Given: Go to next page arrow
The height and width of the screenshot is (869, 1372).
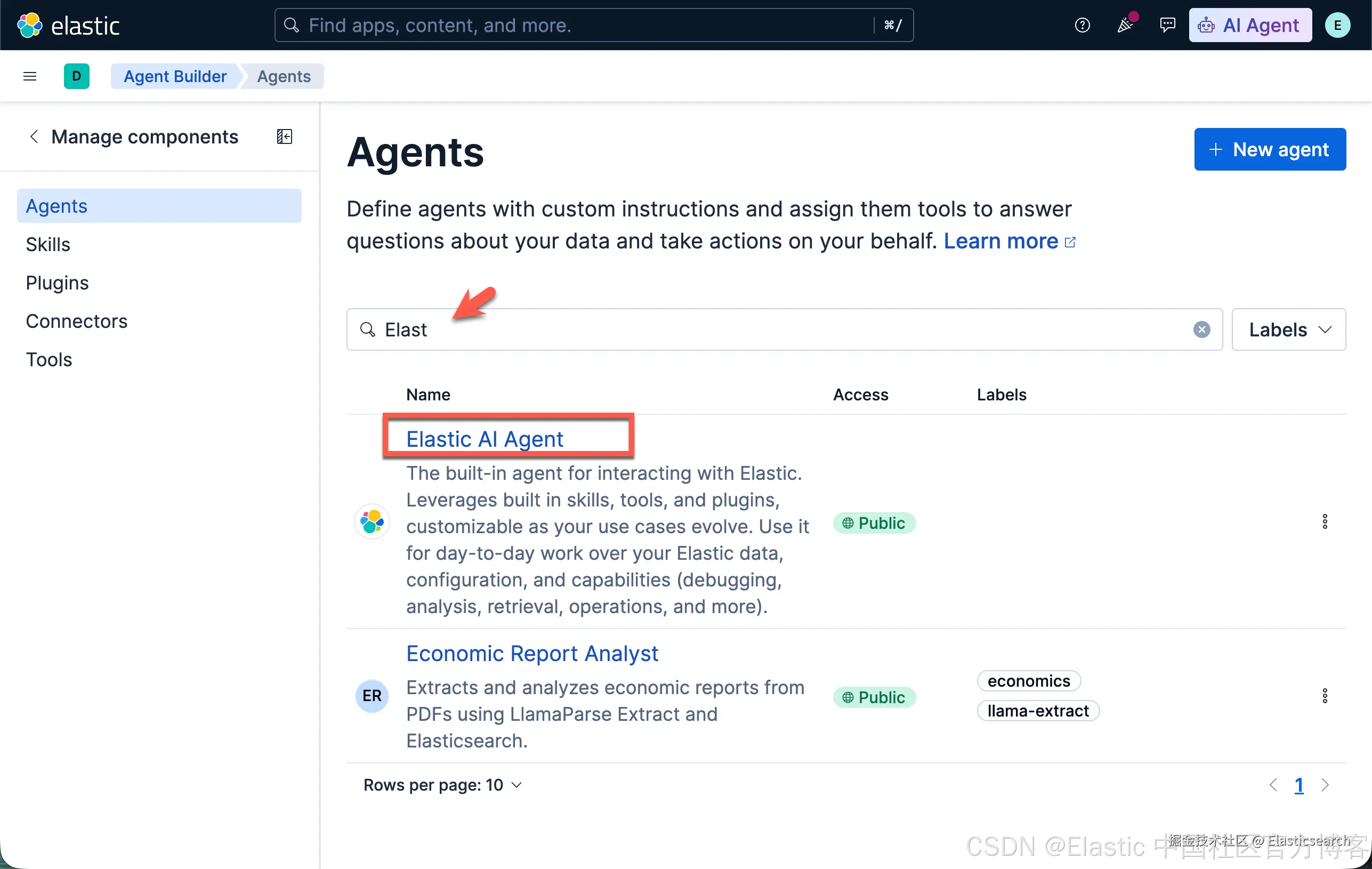Looking at the screenshot, I should (x=1325, y=785).
